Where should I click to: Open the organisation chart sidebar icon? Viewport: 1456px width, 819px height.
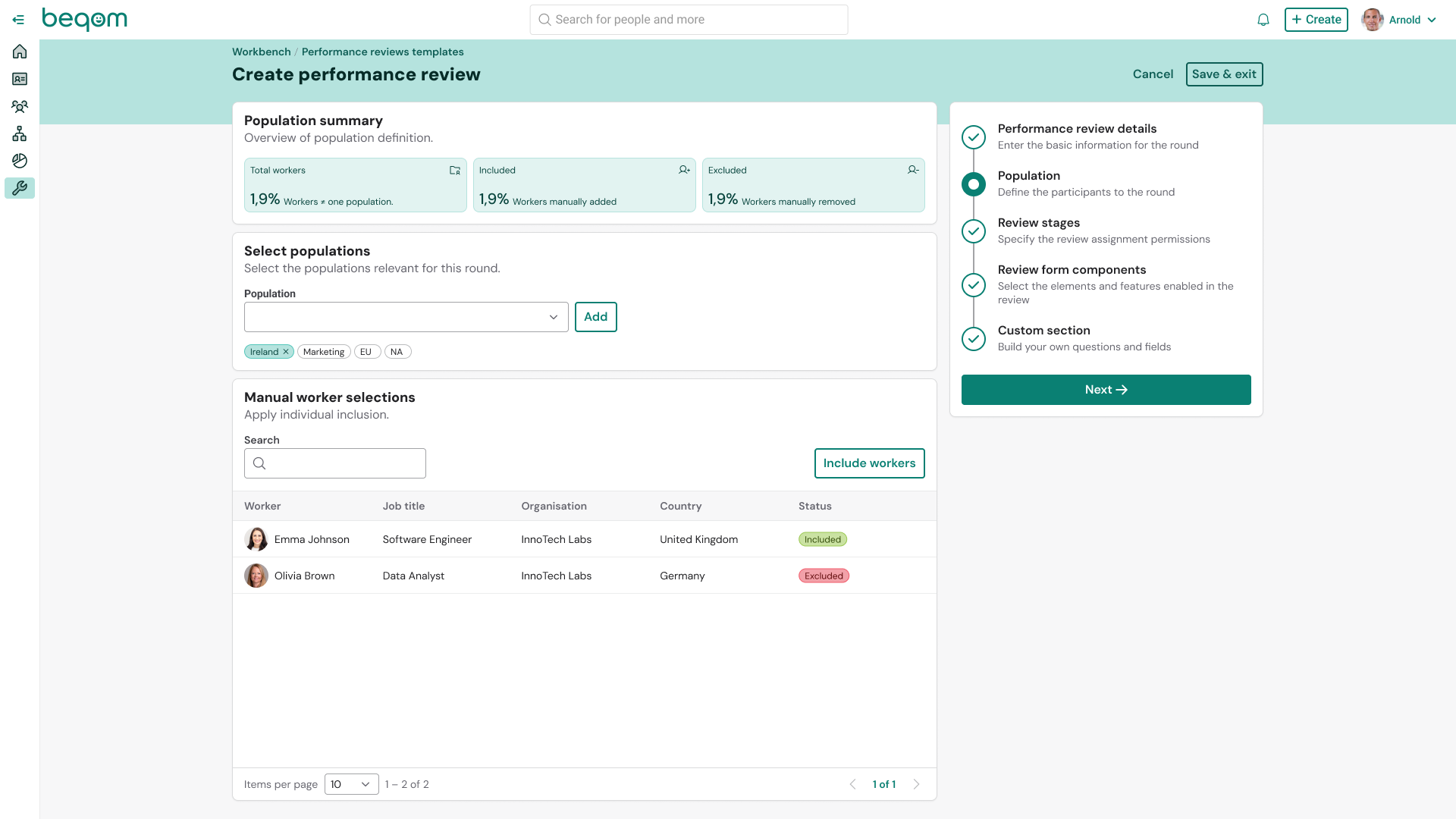20,133
